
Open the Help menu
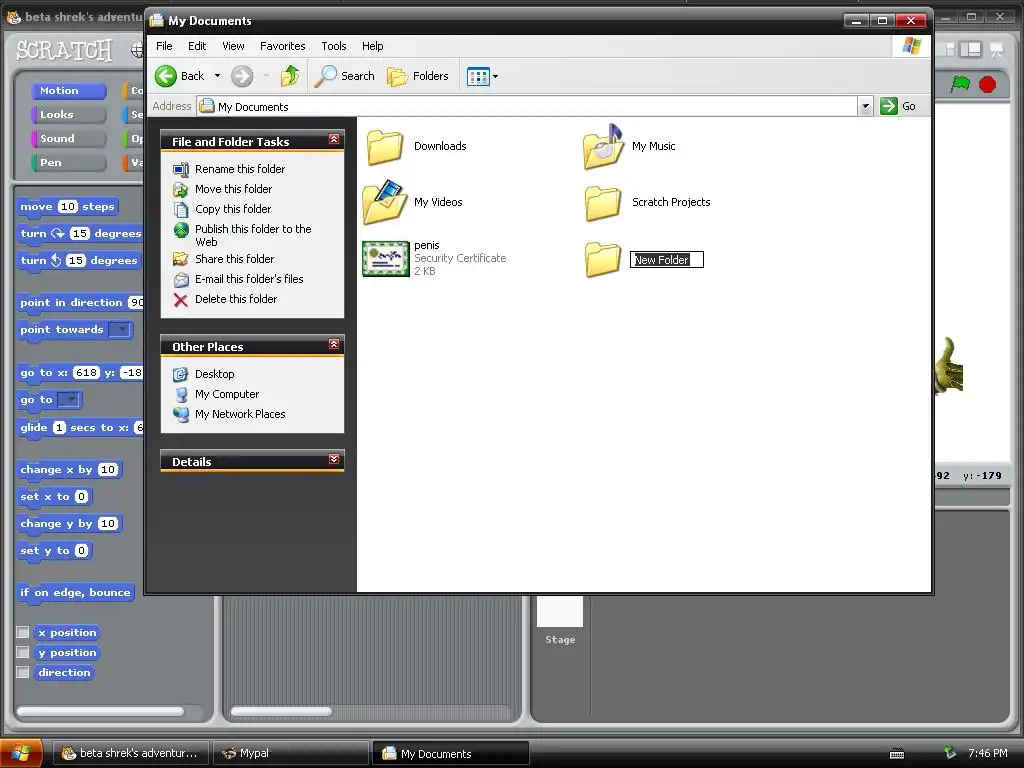point(372,46)
